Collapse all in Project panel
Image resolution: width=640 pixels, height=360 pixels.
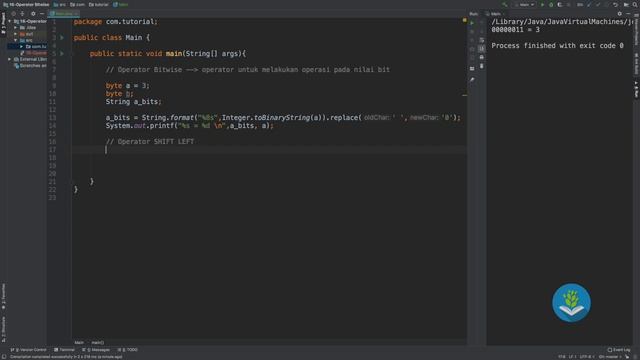(x=22, y=13)
